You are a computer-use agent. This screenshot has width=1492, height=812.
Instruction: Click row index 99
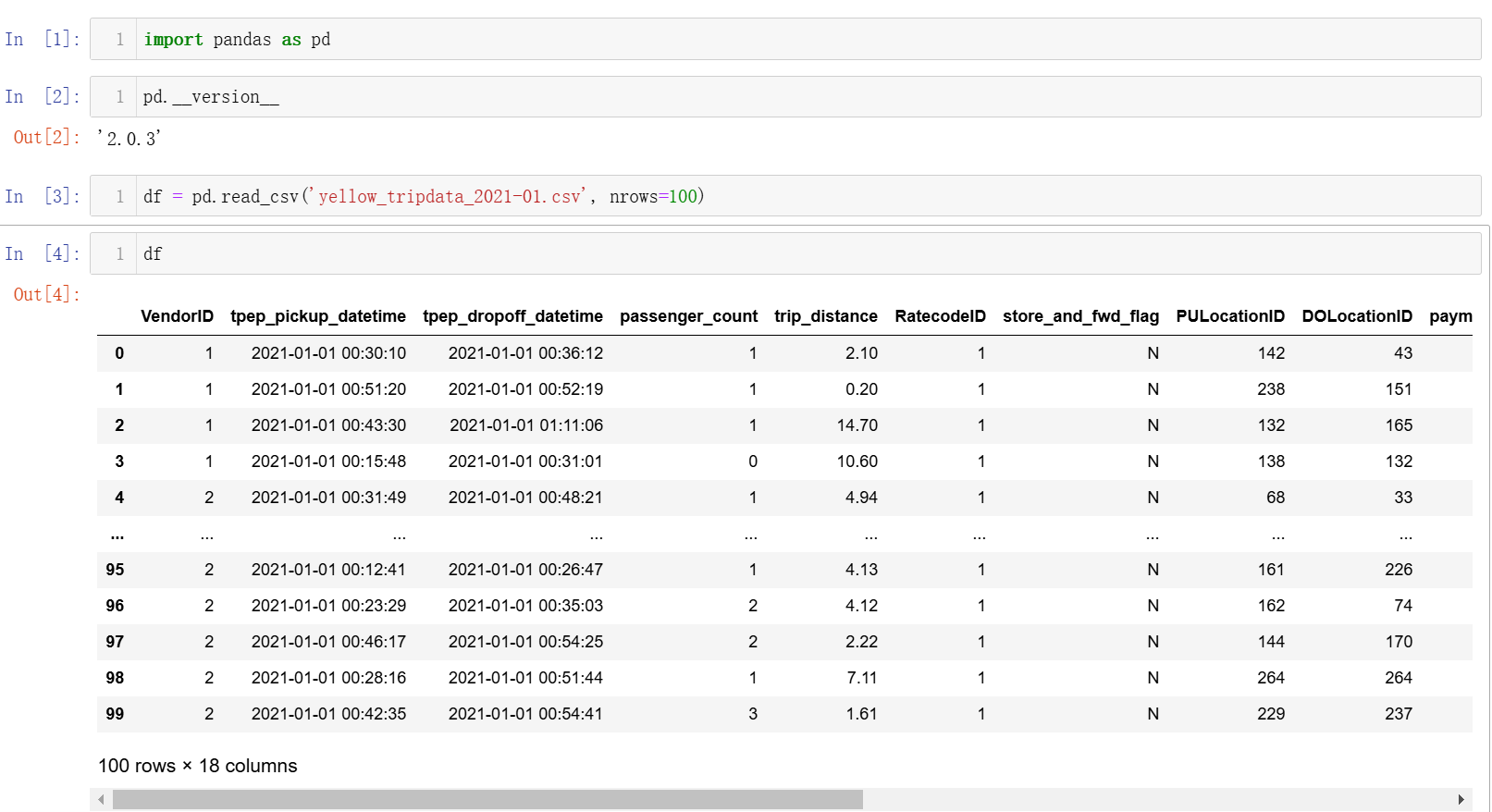pyautogui.click(x=115, y=714)
